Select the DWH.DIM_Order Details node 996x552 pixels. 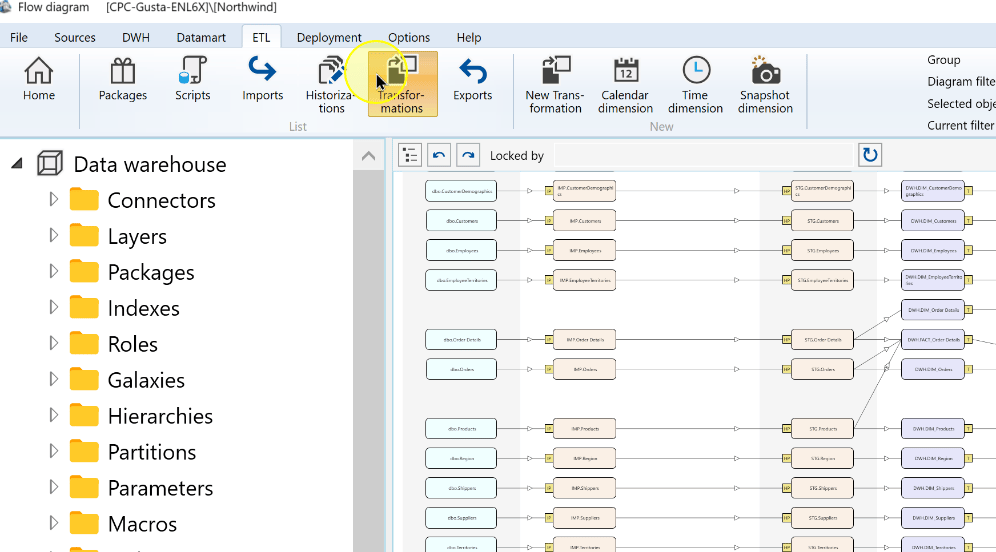pyautogui.click(x=932, y=310)
